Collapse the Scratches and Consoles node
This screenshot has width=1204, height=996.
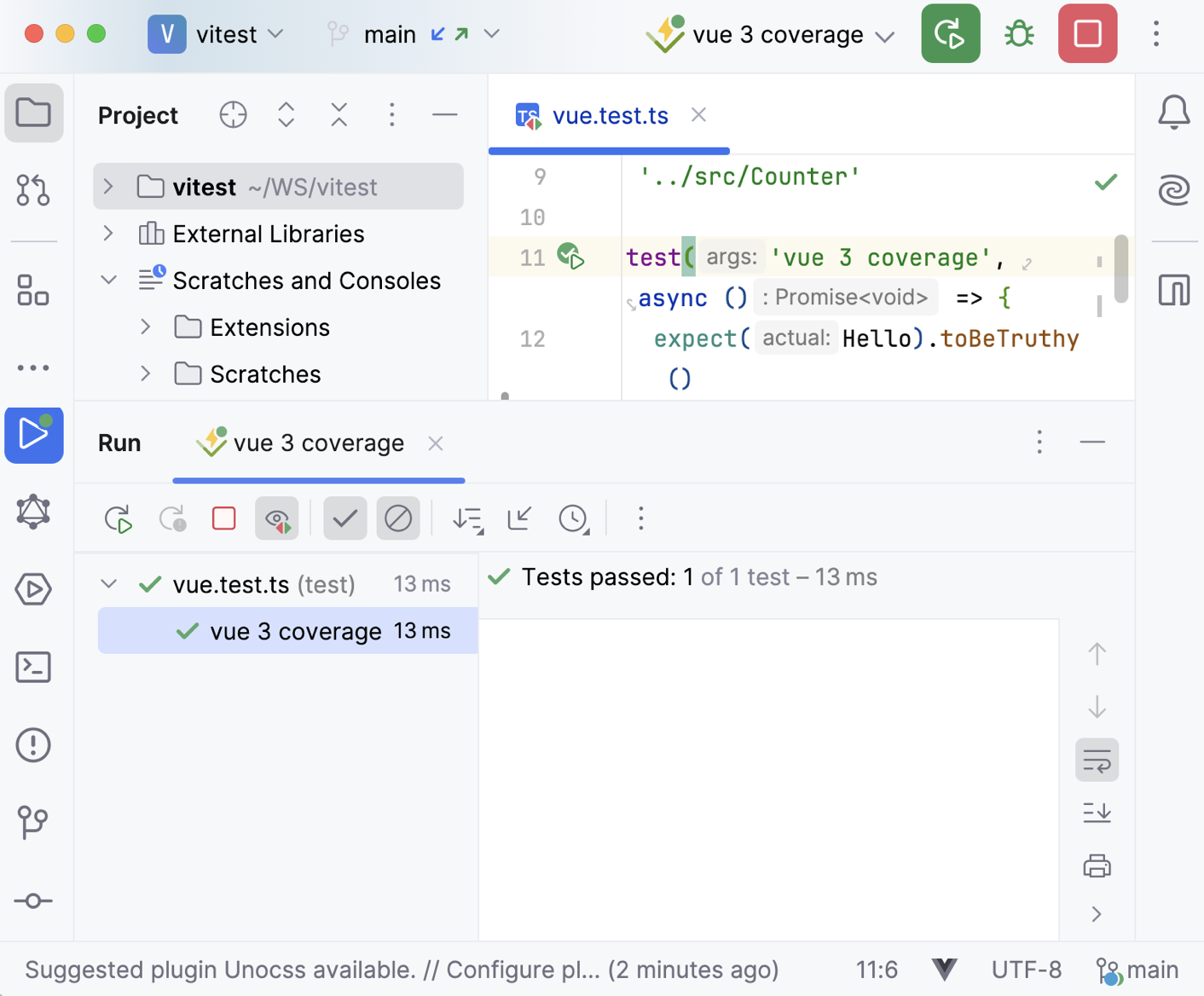click(x=108, y=280)
